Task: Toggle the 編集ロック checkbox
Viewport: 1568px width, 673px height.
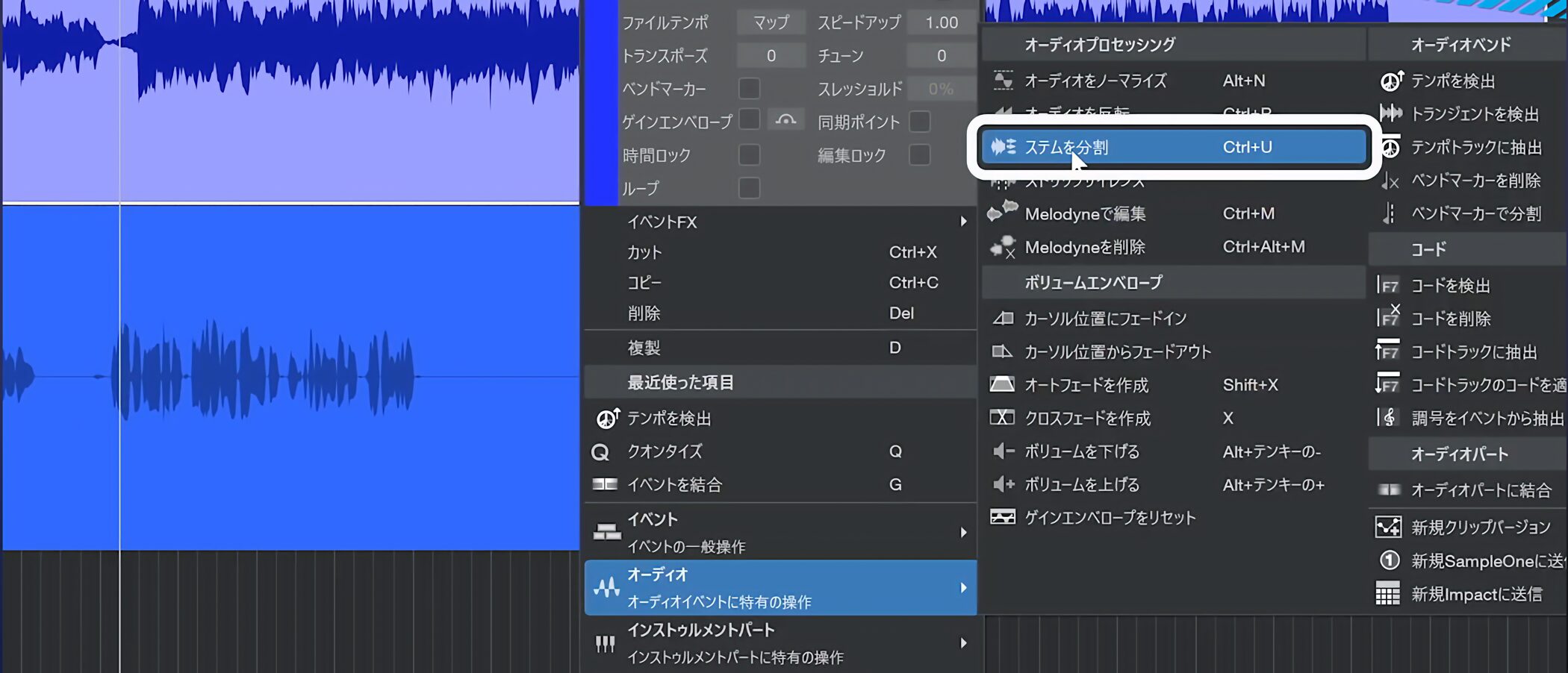Action: pos(920,155)
